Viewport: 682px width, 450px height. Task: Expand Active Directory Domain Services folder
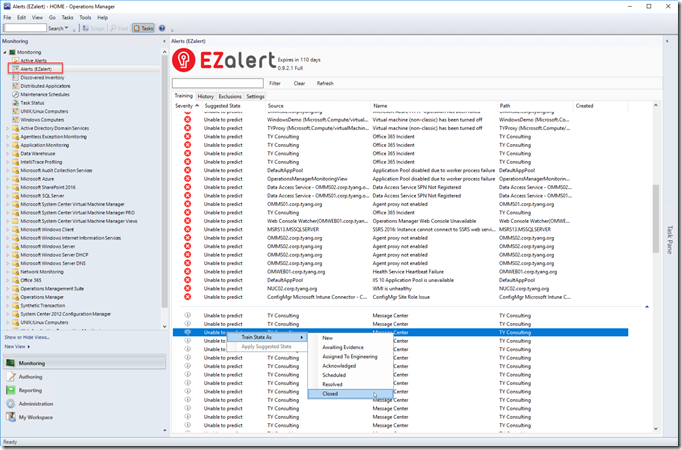pos(7,128)
